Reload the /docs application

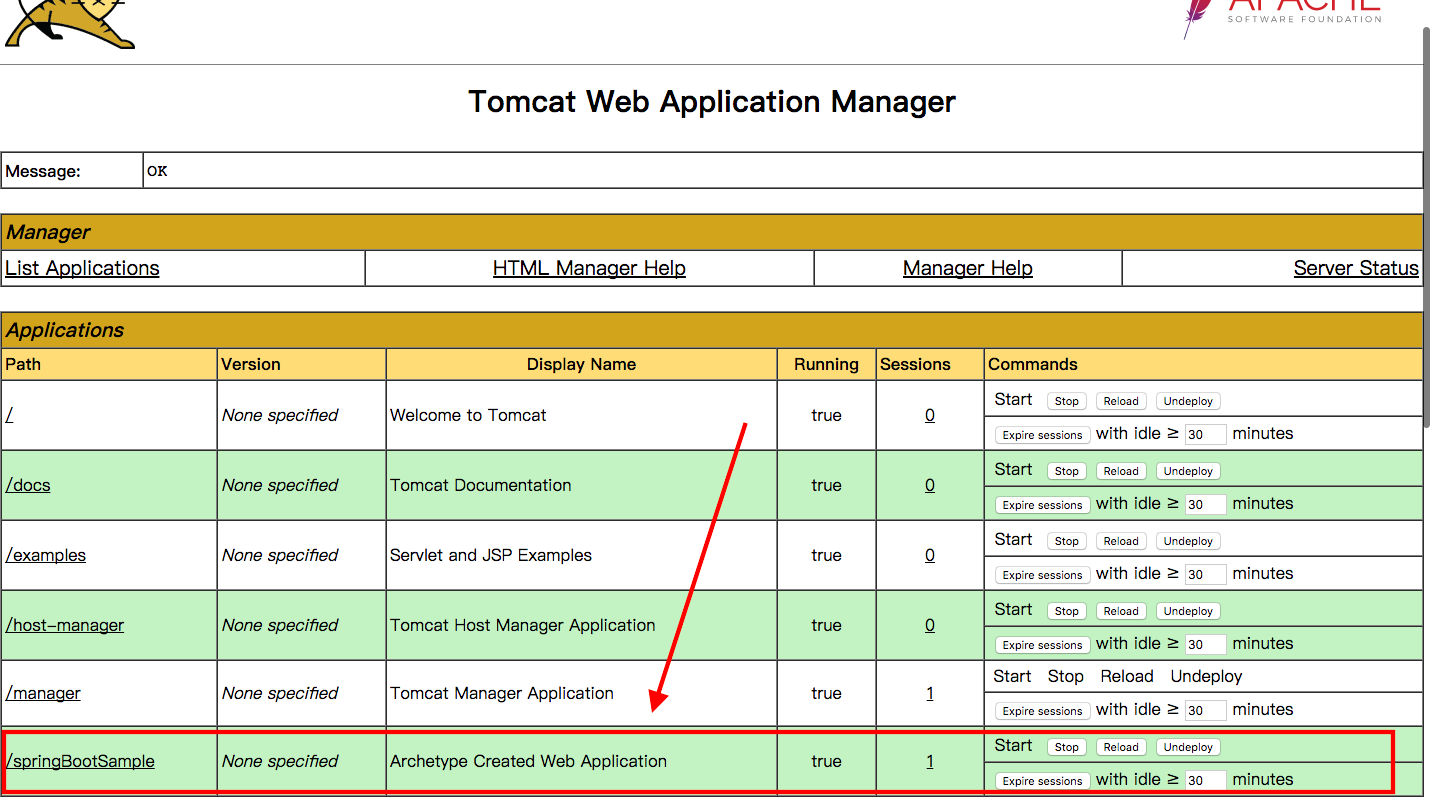1121,471
